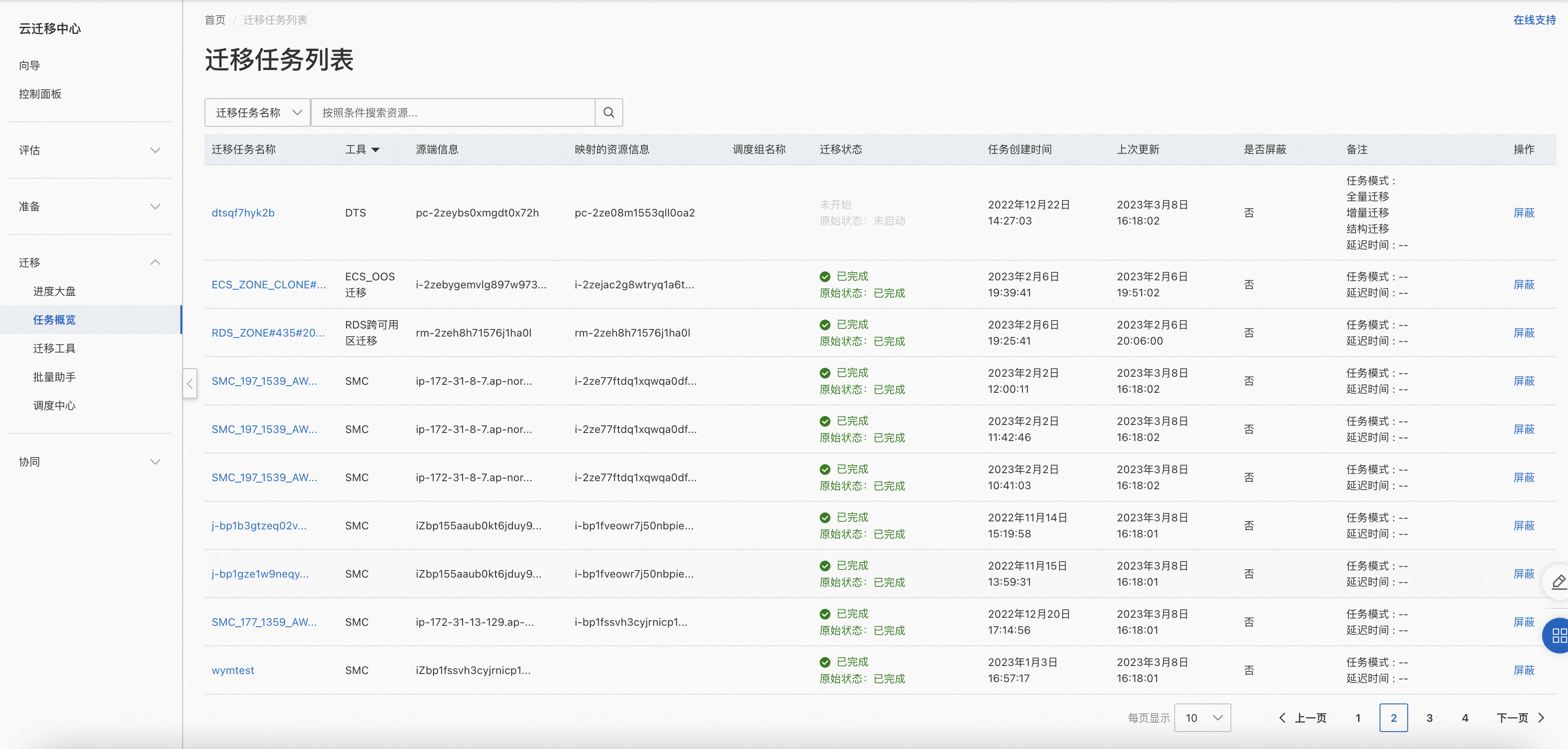Viewport: 1568px width, 749px height.
Task: Expand the 协同 sidebar section
Action: [89, 462]
